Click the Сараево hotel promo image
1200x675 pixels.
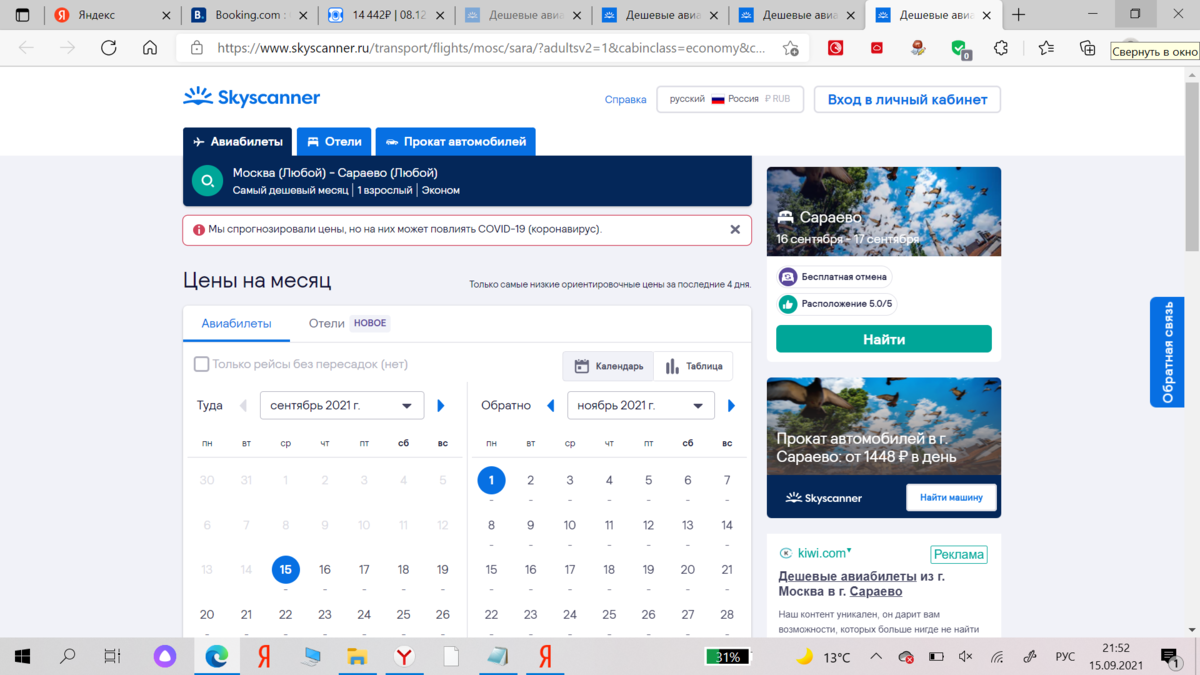tap(884, 212)
